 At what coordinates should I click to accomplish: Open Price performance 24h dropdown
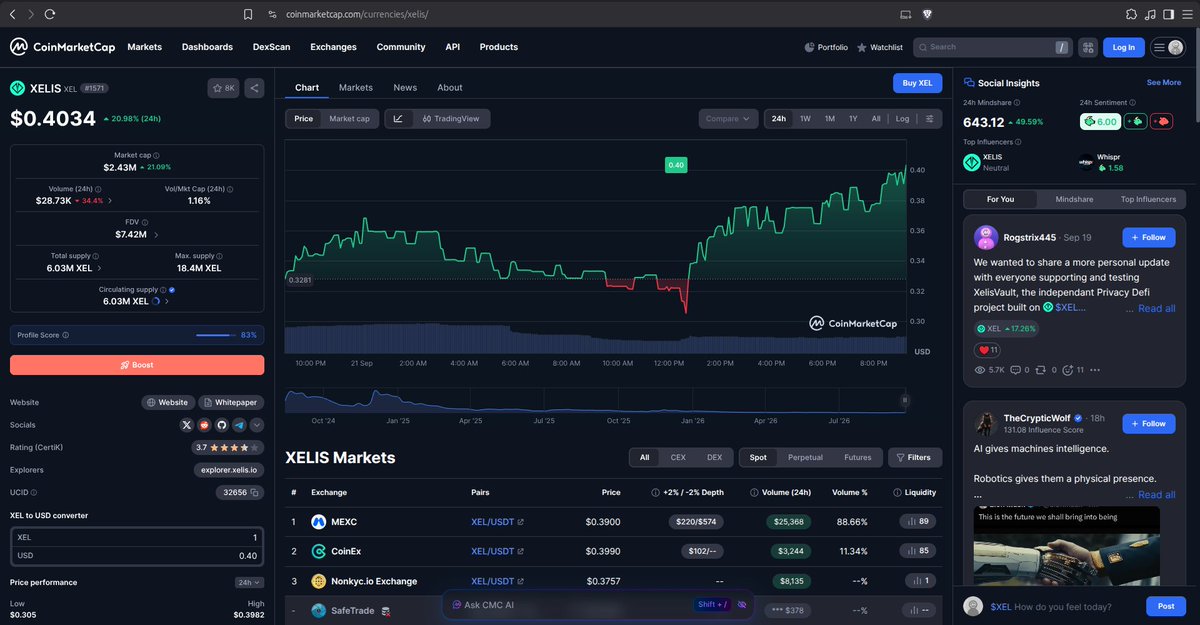(249, 582)
